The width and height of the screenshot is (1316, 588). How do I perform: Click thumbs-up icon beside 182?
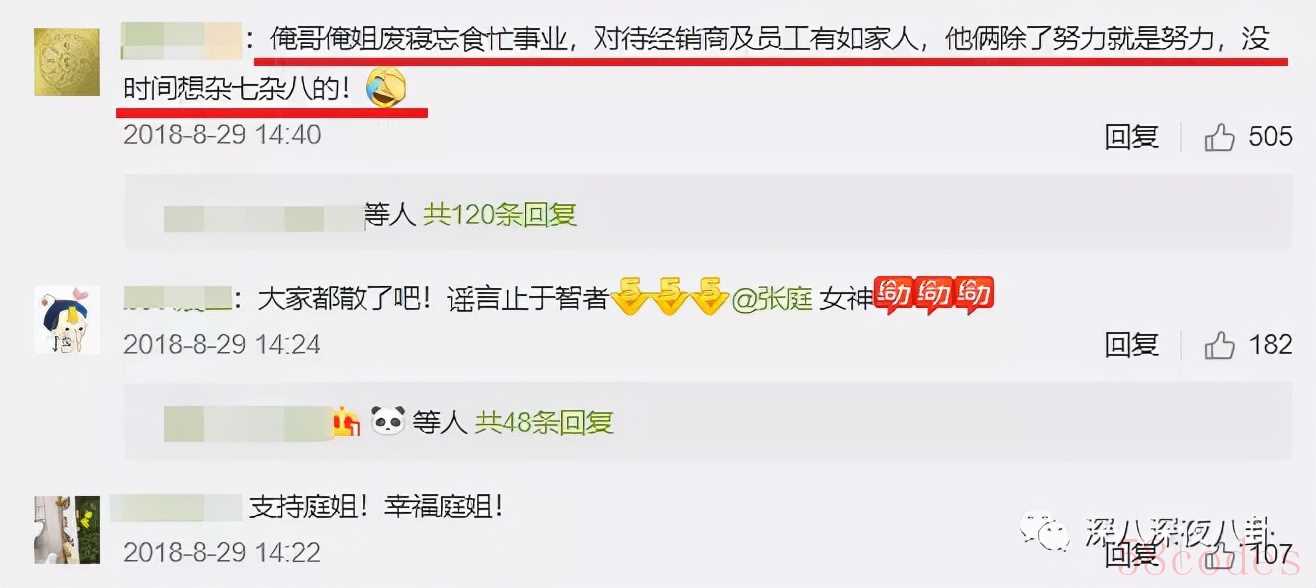pos(1220,345)
